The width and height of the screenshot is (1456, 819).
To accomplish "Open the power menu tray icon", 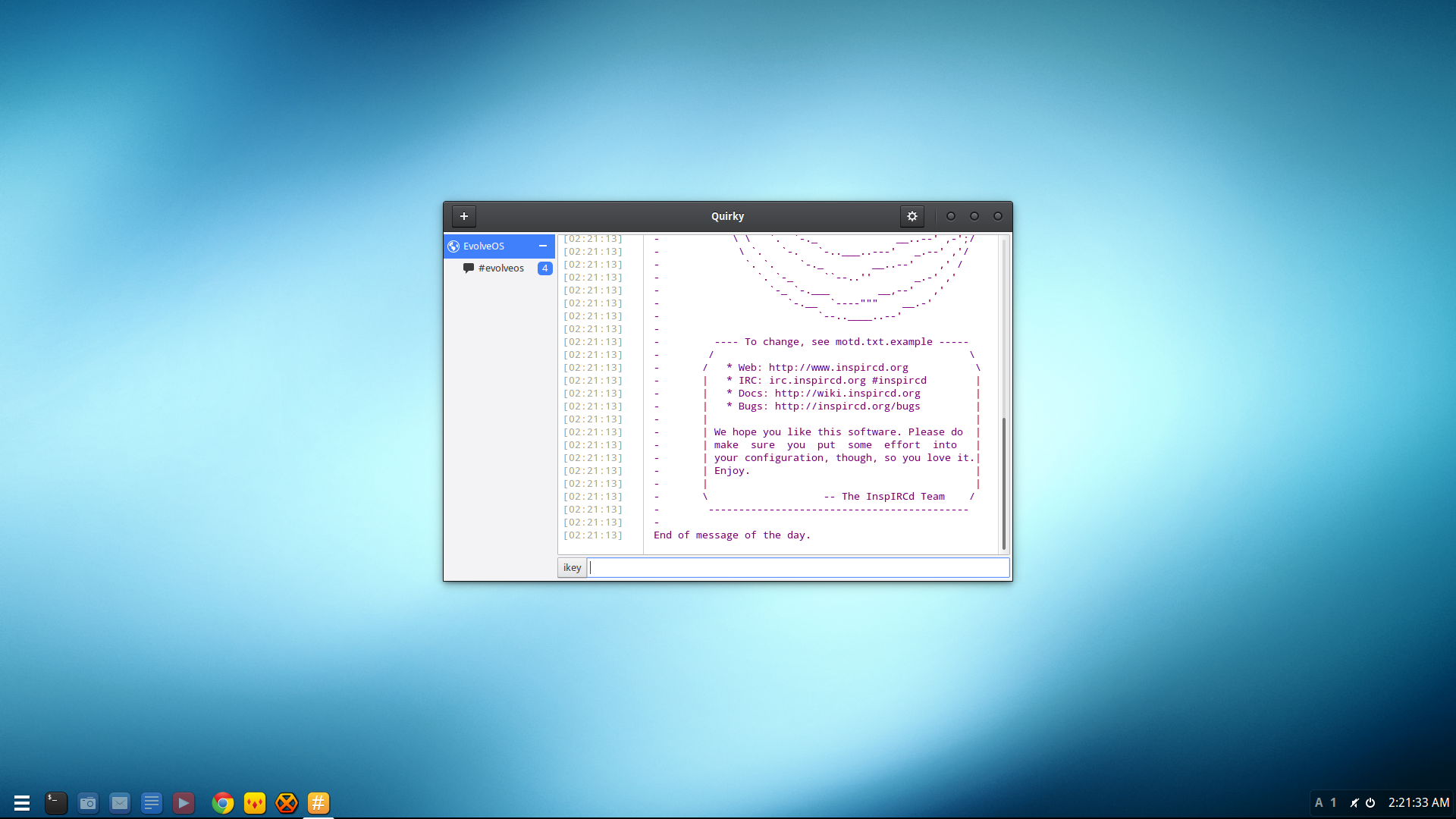I will 1370,803.
